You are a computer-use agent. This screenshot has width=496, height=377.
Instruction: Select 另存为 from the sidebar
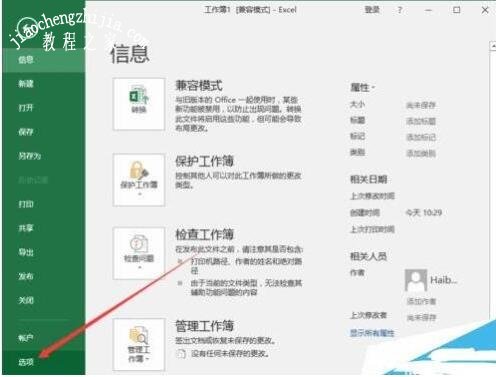[29, 156]
